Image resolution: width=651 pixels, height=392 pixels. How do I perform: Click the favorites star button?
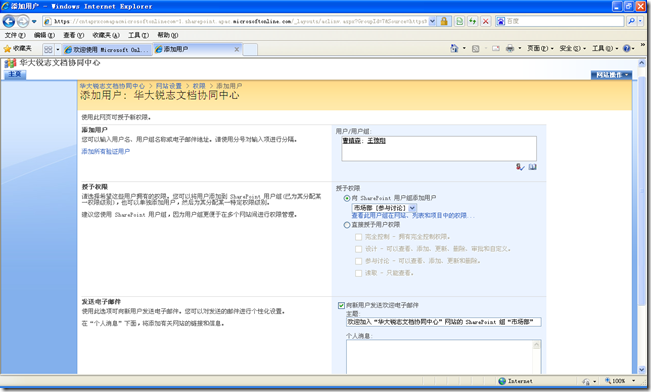(x=17, y=49)
